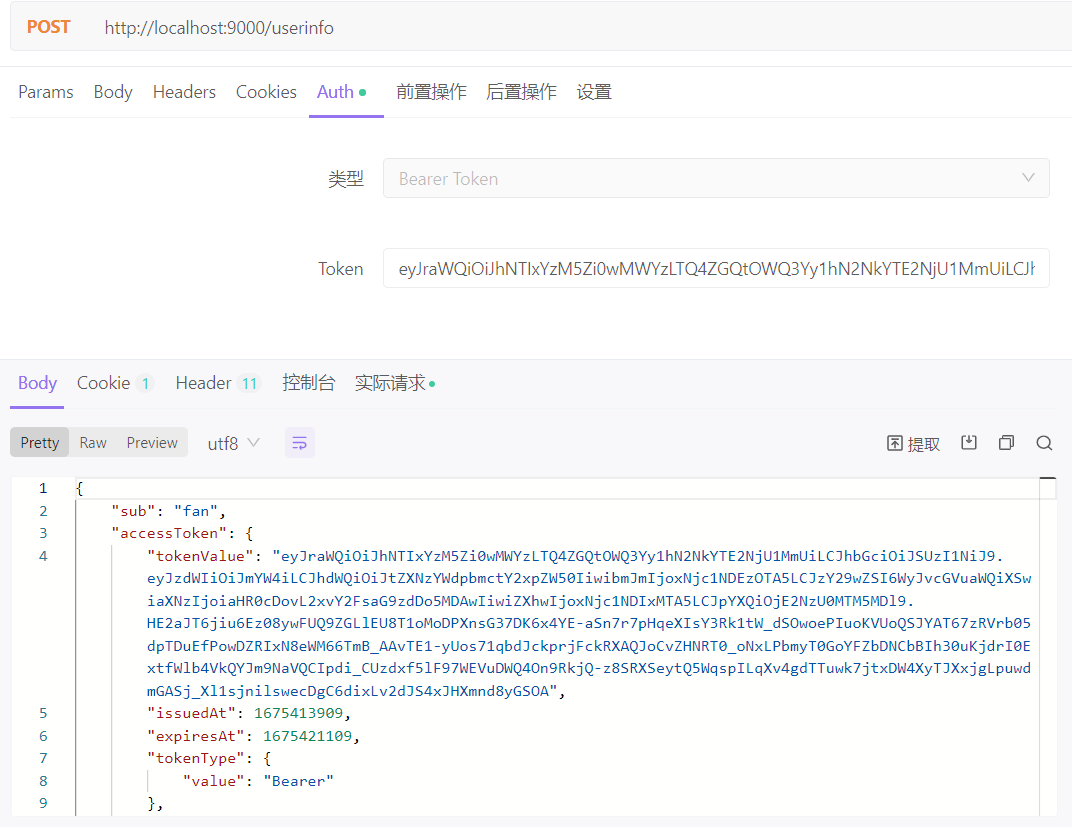The width and height of the screenshot is (1072, 827).
Task: Toggle word wrap icon in response toolbar
Action: pyautogui.click(x=300, y=443)
